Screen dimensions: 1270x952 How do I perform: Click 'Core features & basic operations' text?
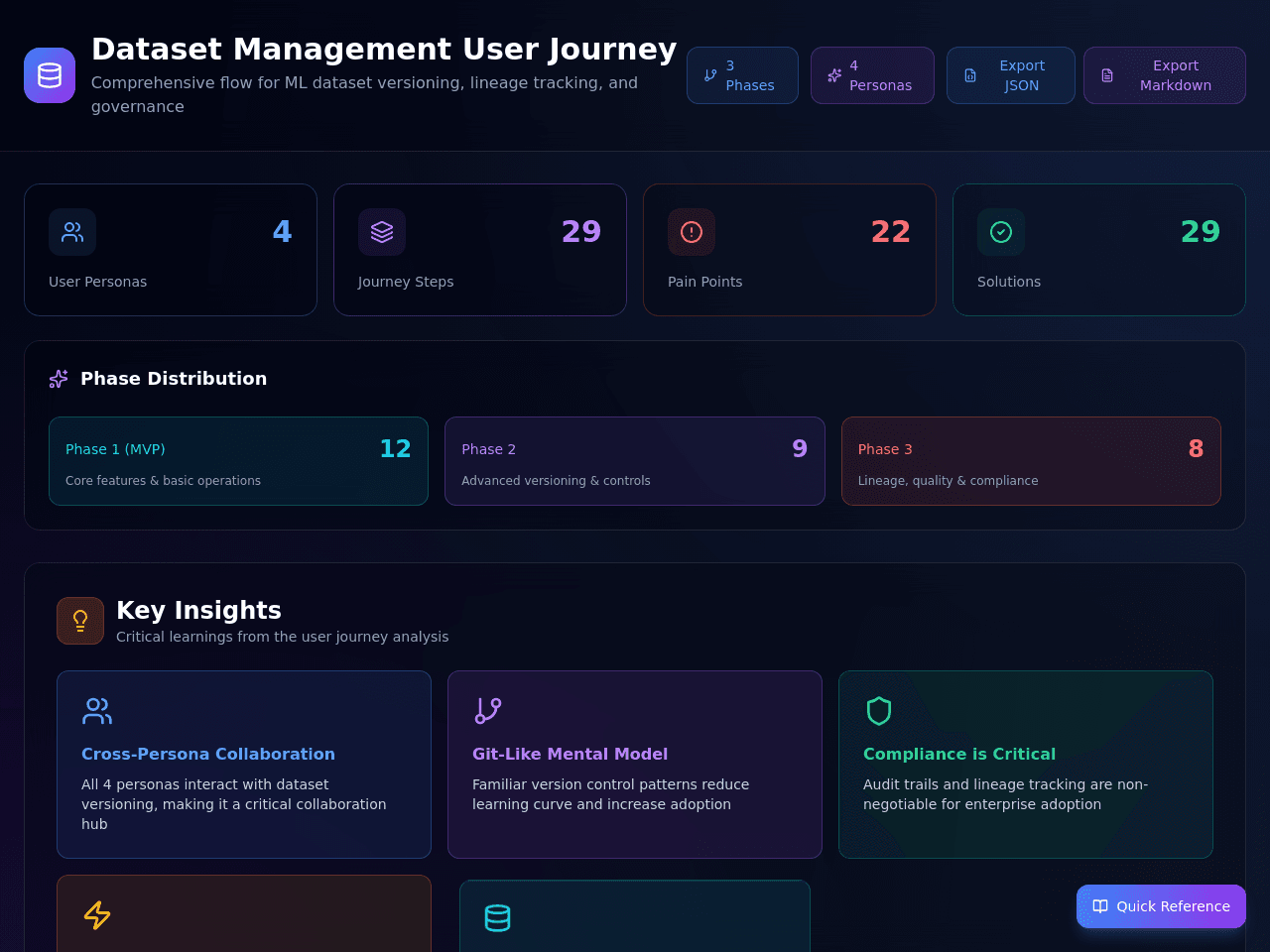(x=163, y=481)
